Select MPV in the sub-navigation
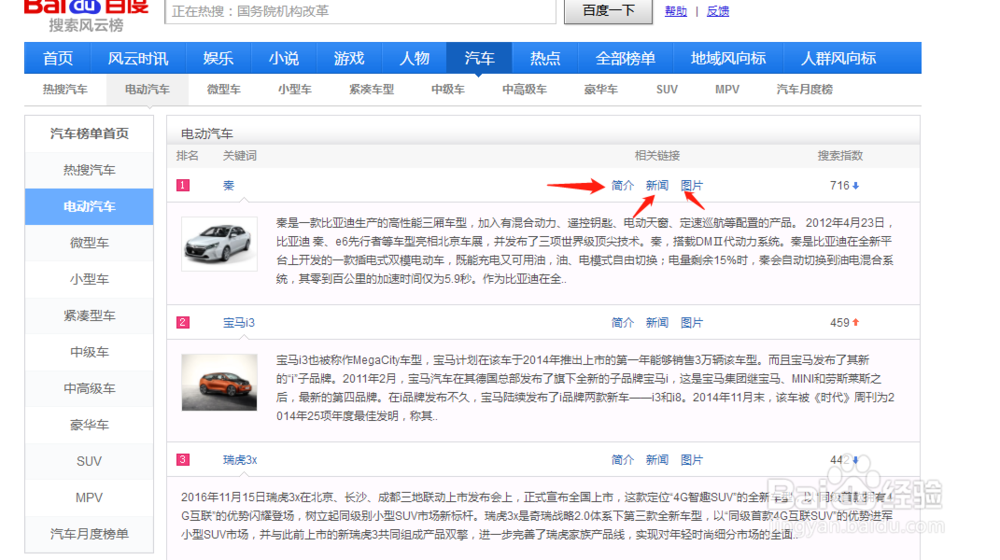 (x=727, y=89)
